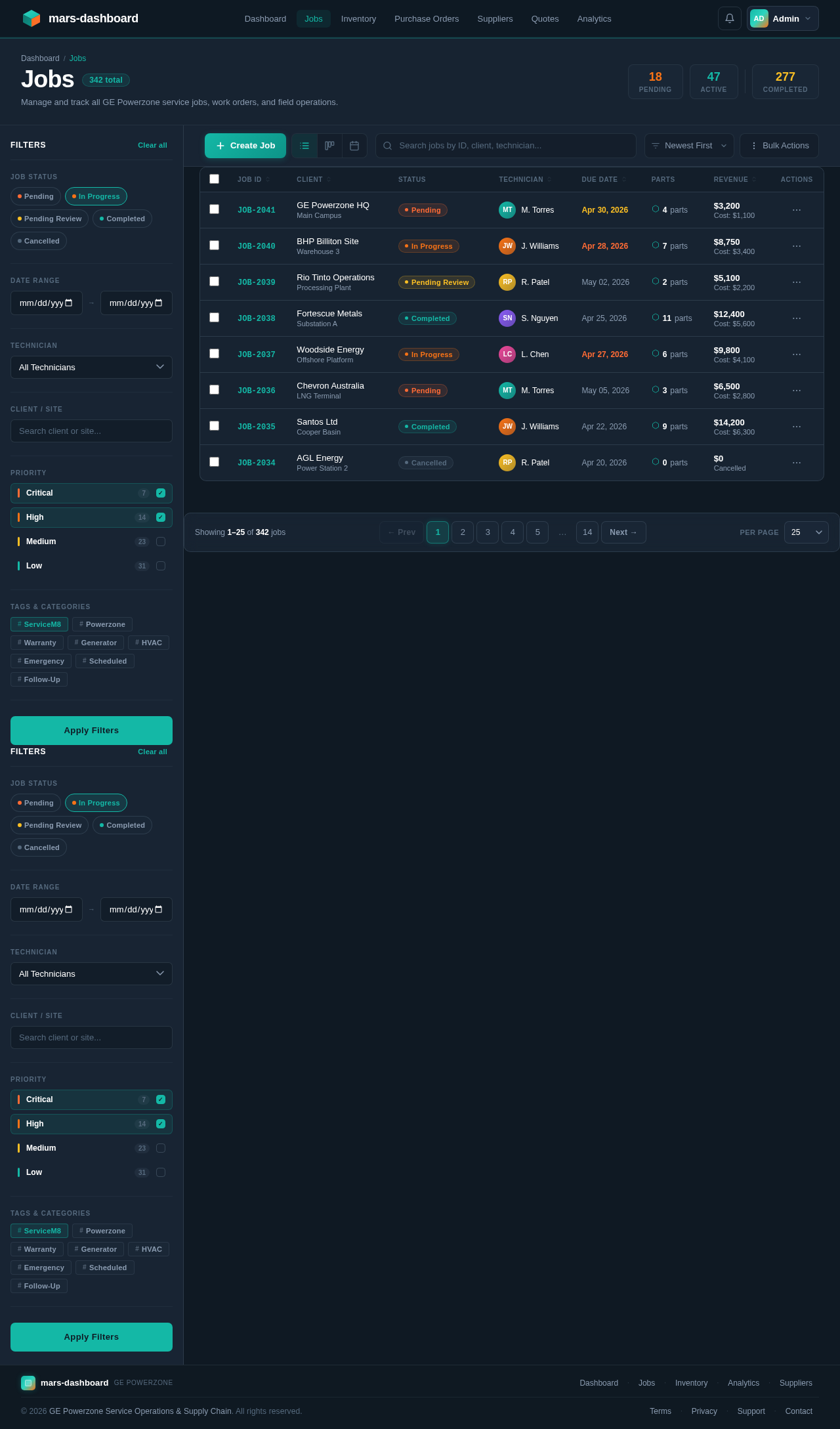Viewport: 840px width, 1429px height.
Task: Click the parts icon for JOB-2038
Action: [x=656, y=318]
